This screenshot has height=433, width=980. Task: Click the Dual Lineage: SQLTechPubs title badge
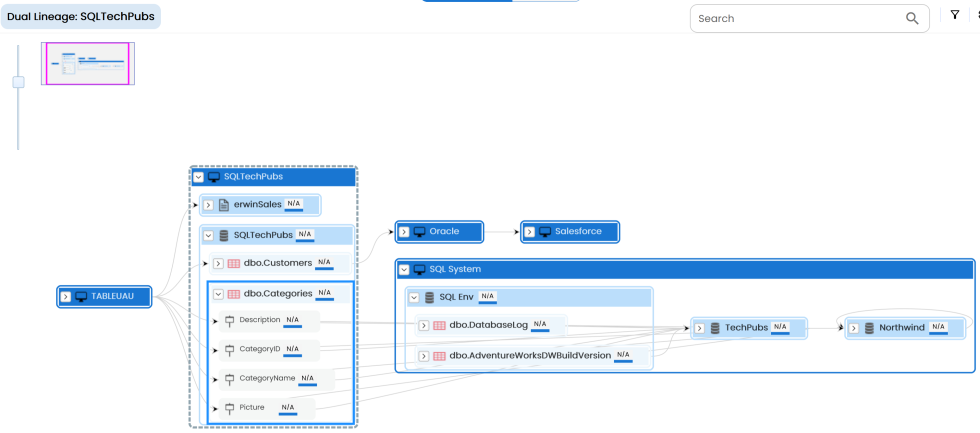[x=81, y=17]
